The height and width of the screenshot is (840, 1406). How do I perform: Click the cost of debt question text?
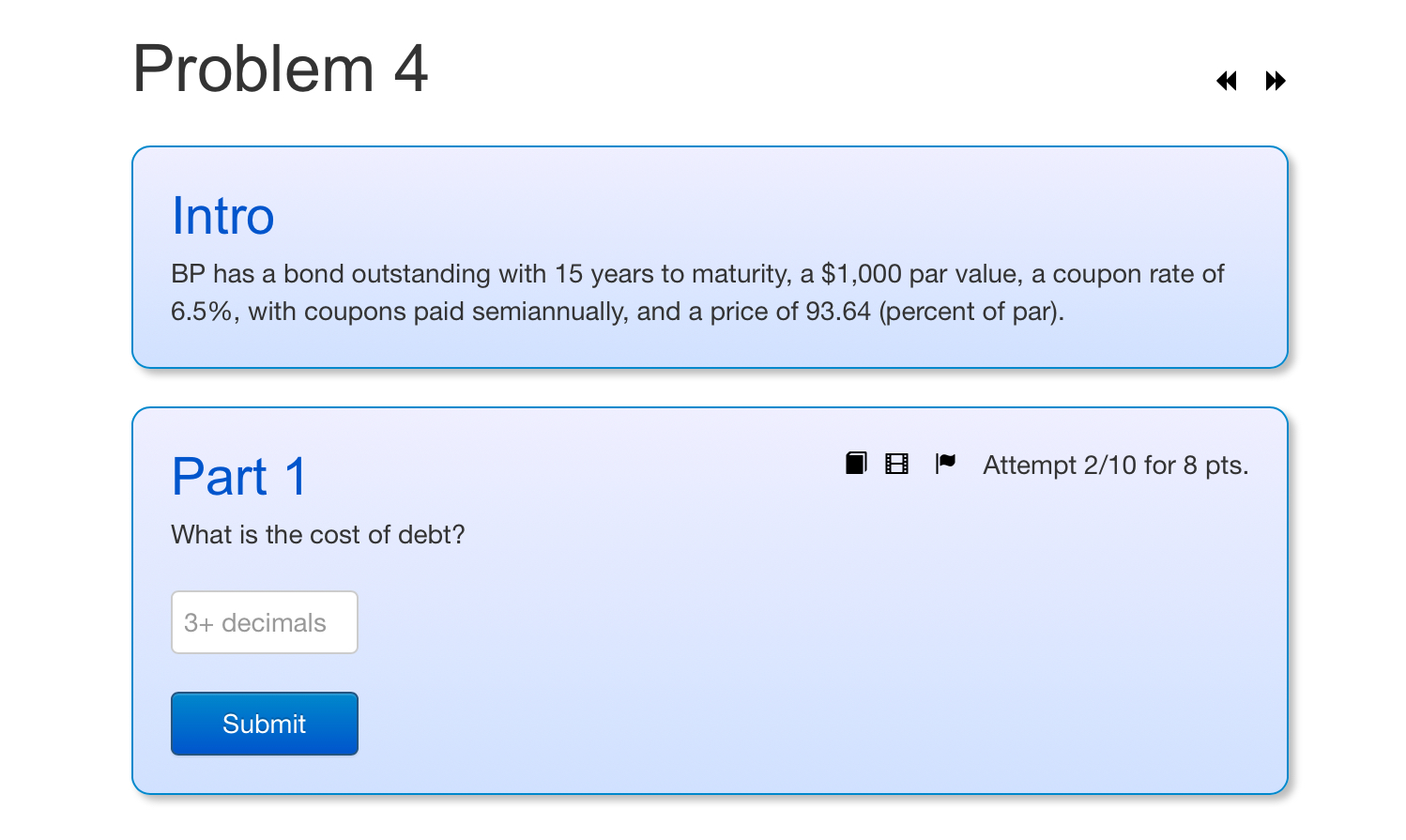(x=318, y=535)
